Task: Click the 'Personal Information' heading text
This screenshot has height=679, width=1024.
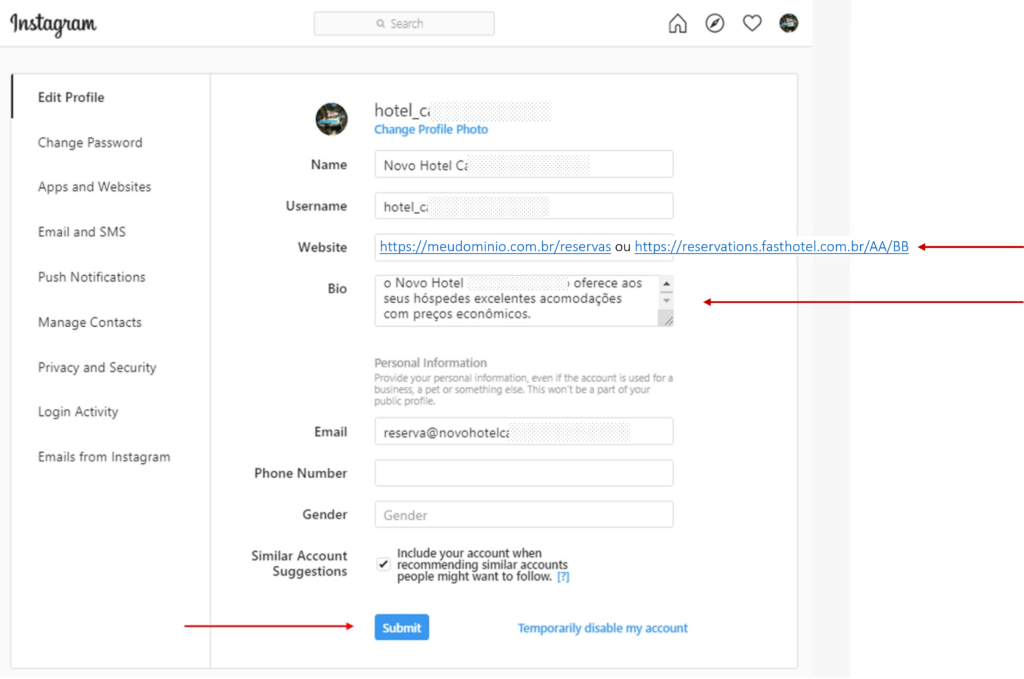Action: (430, 362)
